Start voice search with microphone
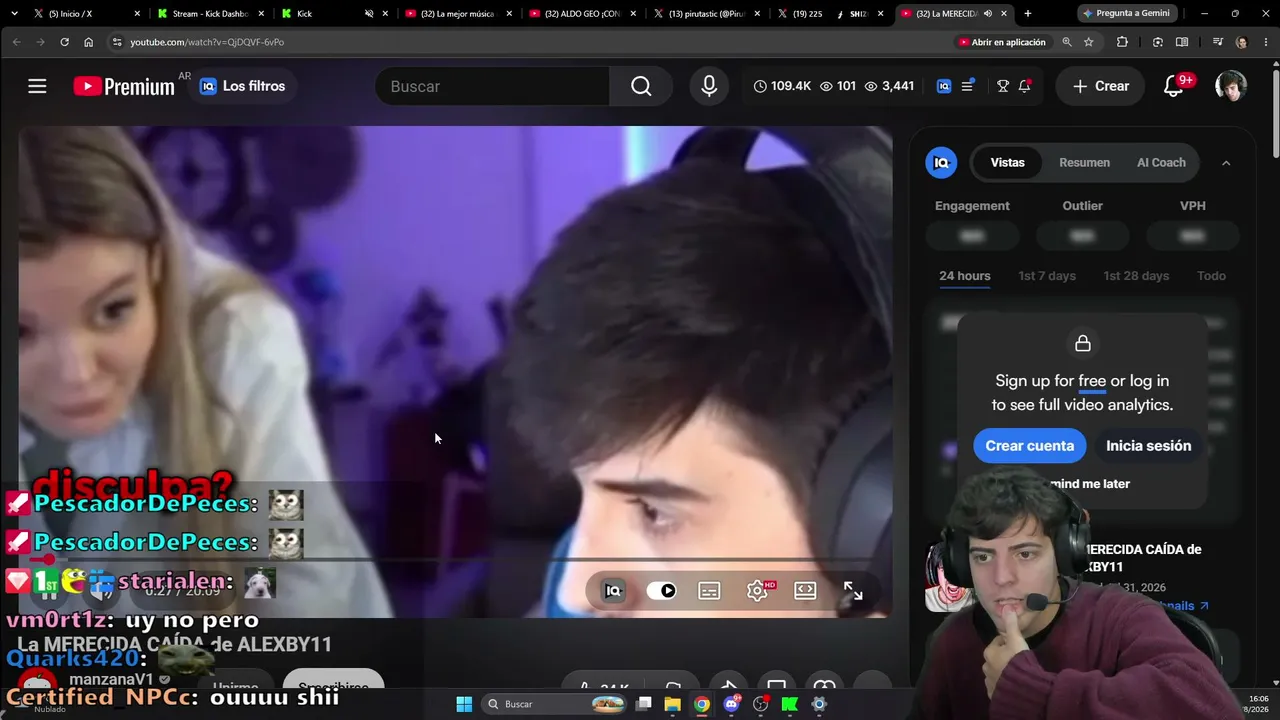Screen dimensions: 1280x720 click(709, 86)
